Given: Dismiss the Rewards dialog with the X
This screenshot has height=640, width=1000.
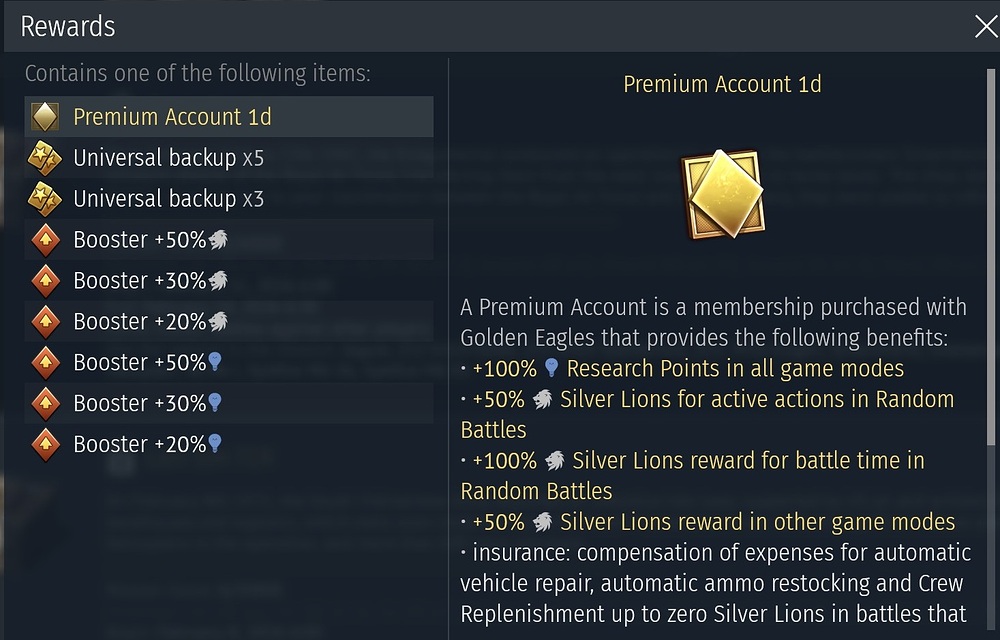Looking at the screenshot, I should (985, 26).
